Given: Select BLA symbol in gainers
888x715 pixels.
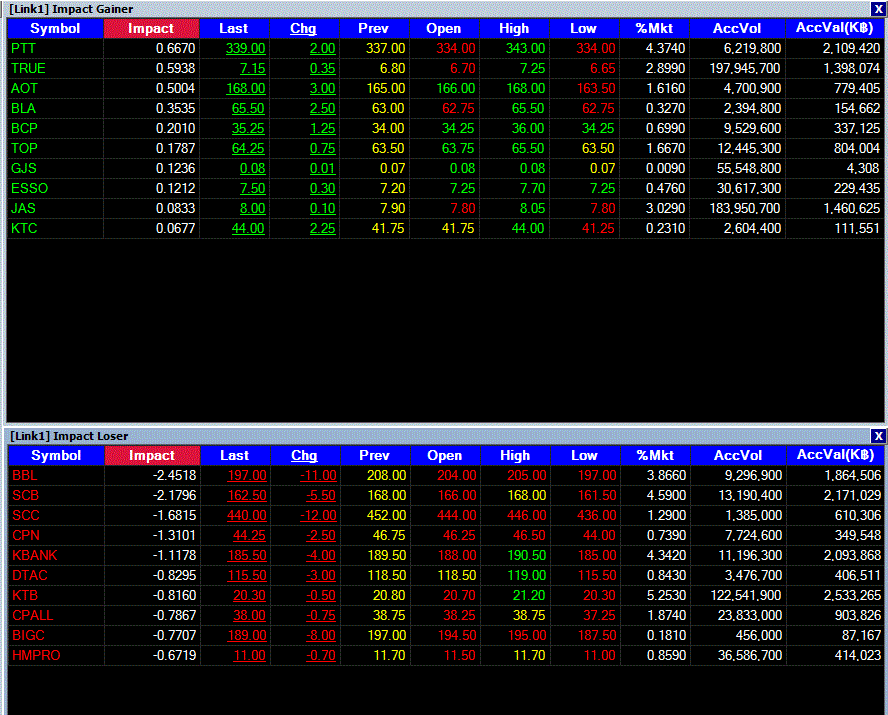Looking at the screenshot, I should [x=23, y=108].
